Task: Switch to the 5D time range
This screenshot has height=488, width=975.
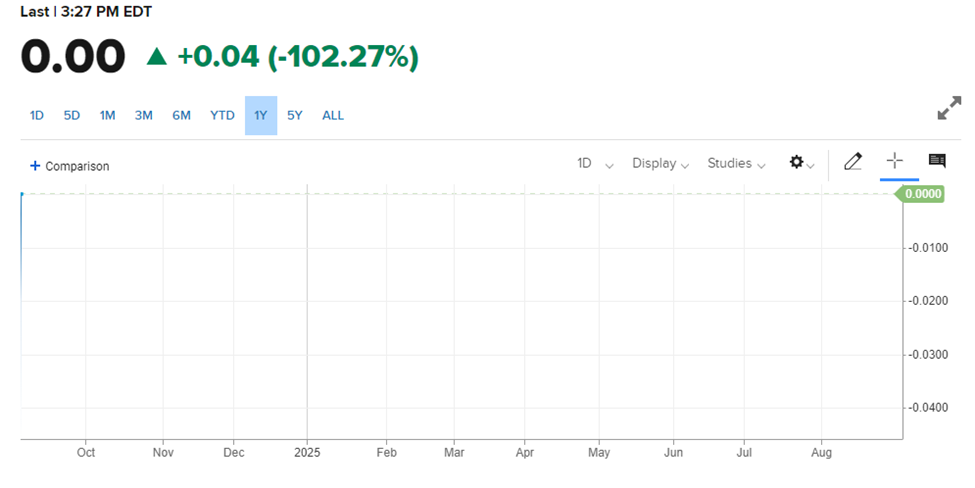Action: click(x=72, y=115)
